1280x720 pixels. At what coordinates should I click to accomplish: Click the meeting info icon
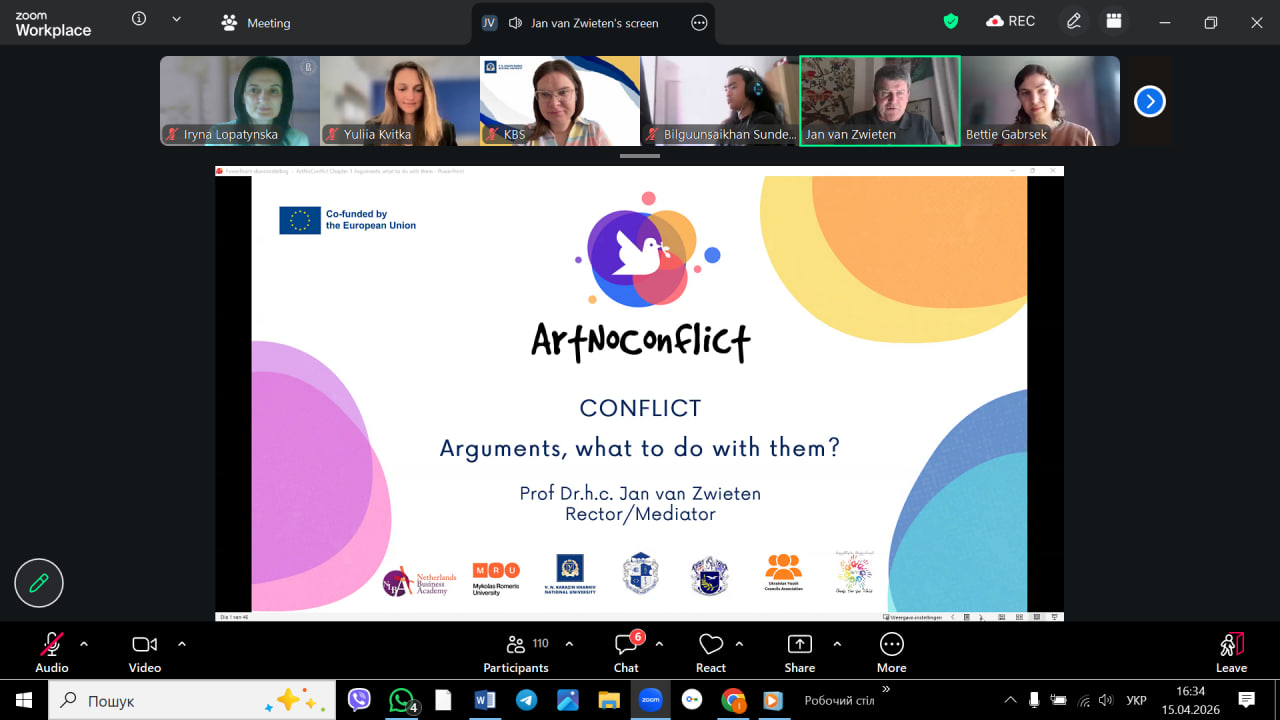pos(139,19)
